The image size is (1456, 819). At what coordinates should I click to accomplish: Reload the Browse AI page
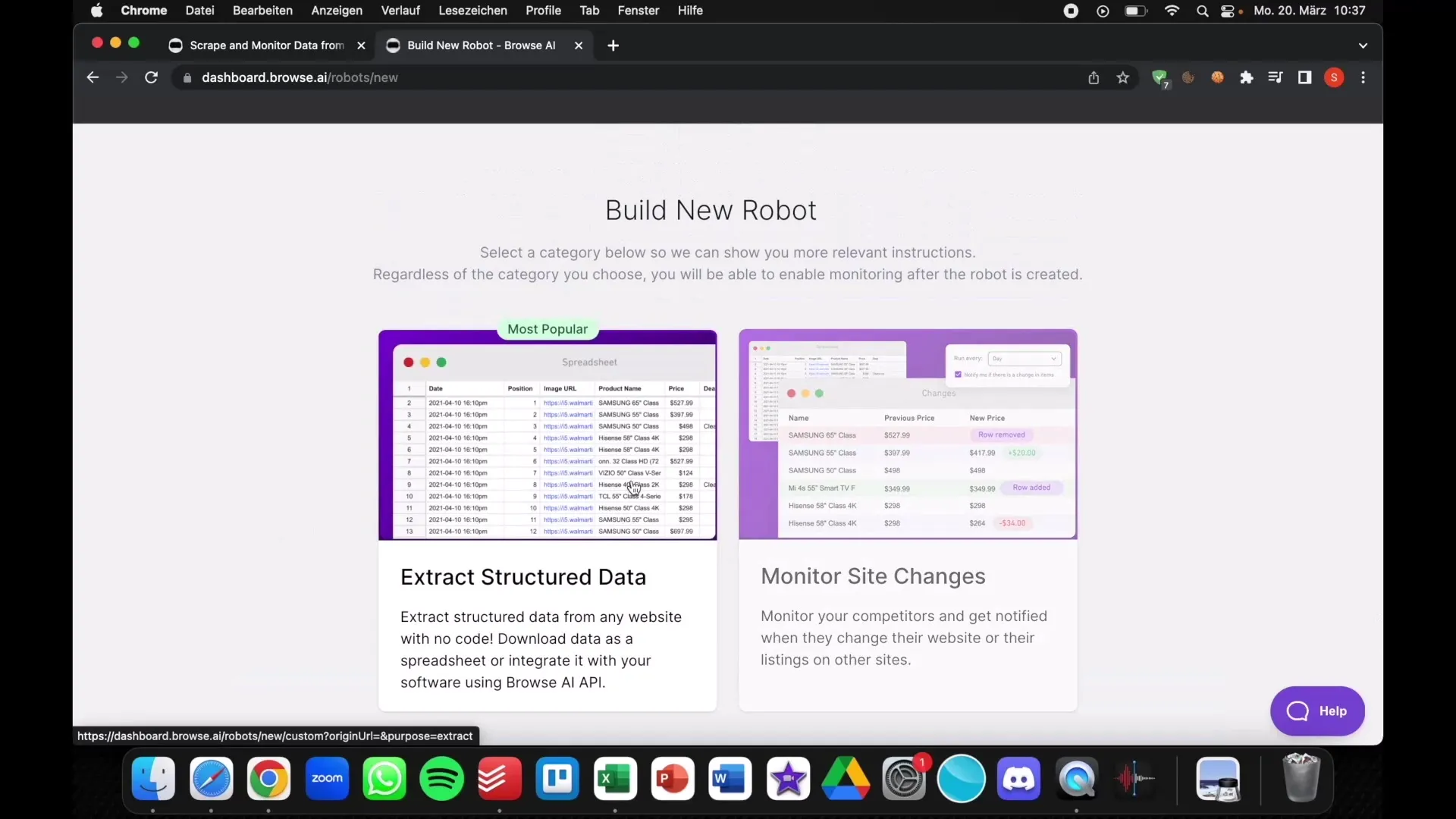[x=151, y=77]
